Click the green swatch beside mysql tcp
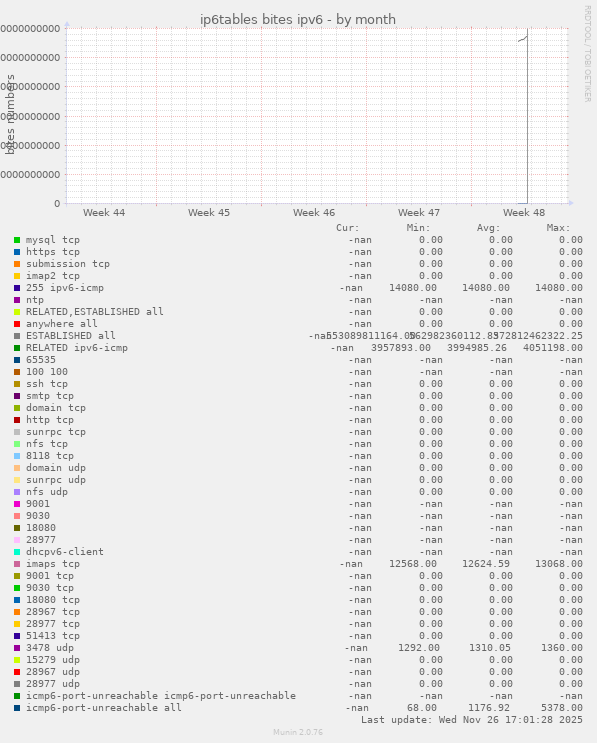Image resolution: width=597 pixels, height=743 pixels. tap(17, 240)
